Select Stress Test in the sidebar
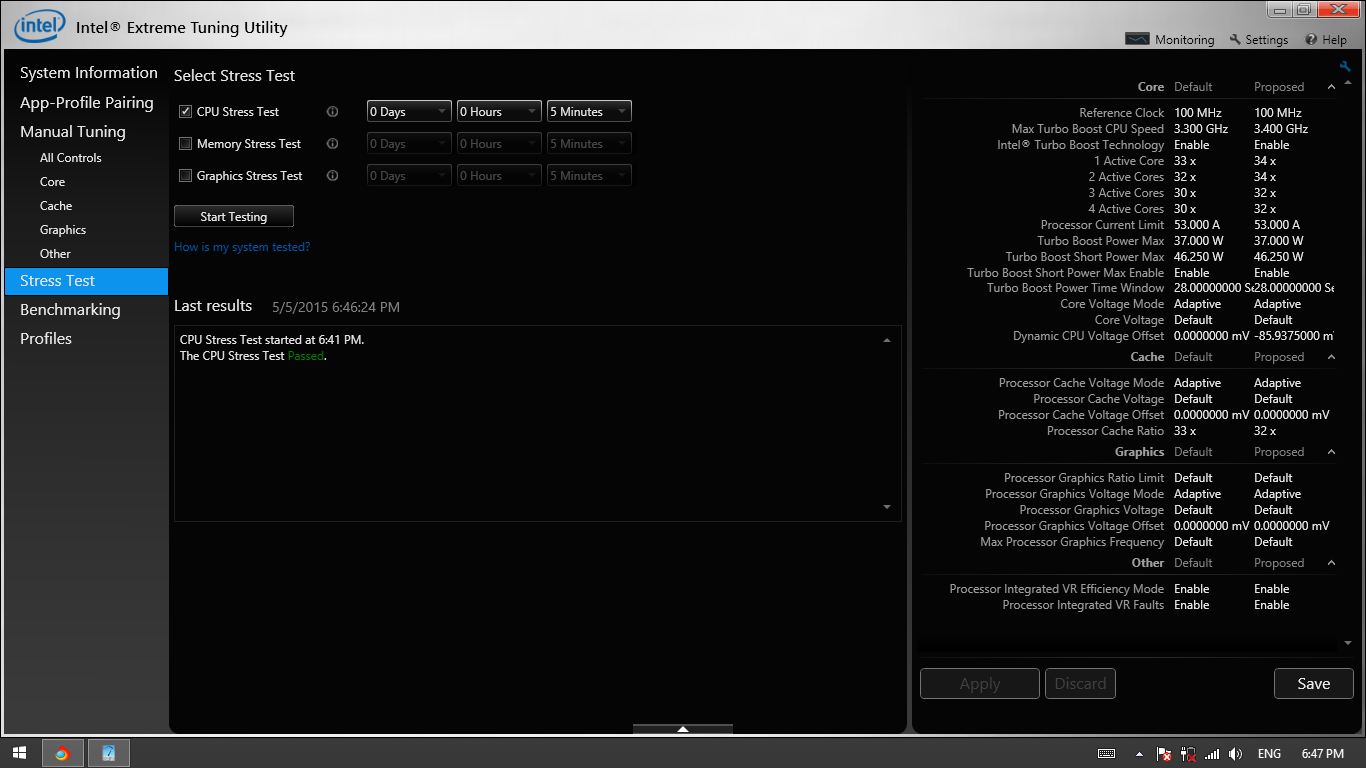The width and height of the screenshot is (1366, 768). tap(86, 281)
